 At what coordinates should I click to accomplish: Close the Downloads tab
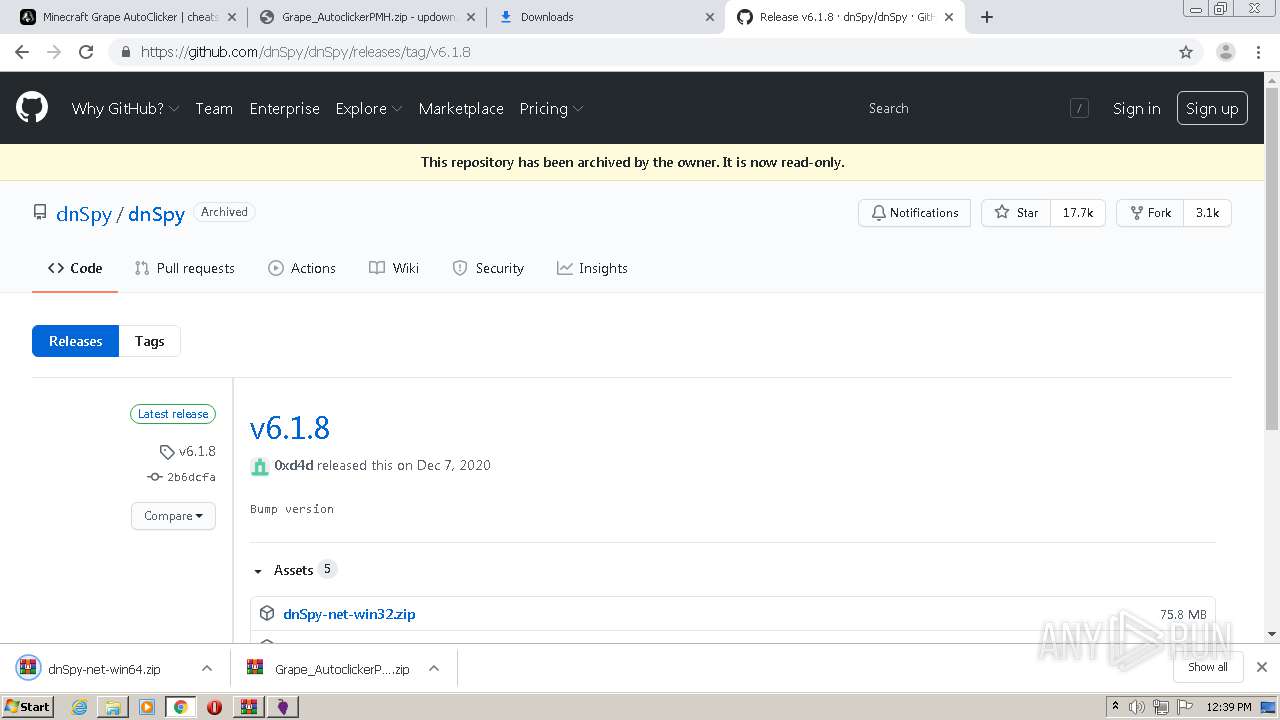pos(710,17)
